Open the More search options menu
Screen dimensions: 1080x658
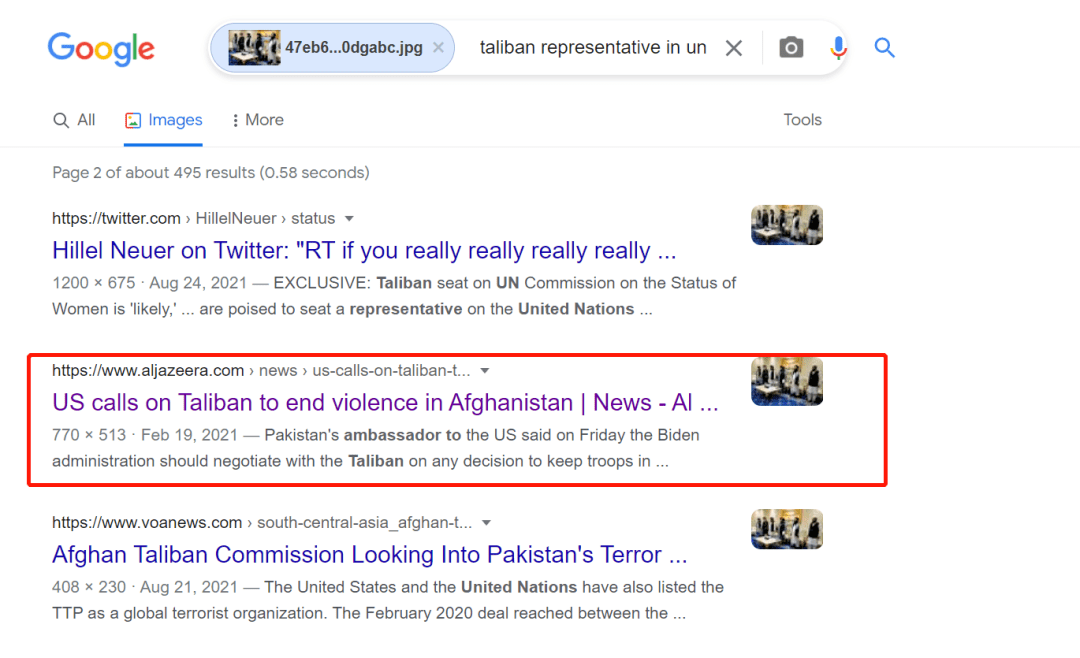click(257, 120)
